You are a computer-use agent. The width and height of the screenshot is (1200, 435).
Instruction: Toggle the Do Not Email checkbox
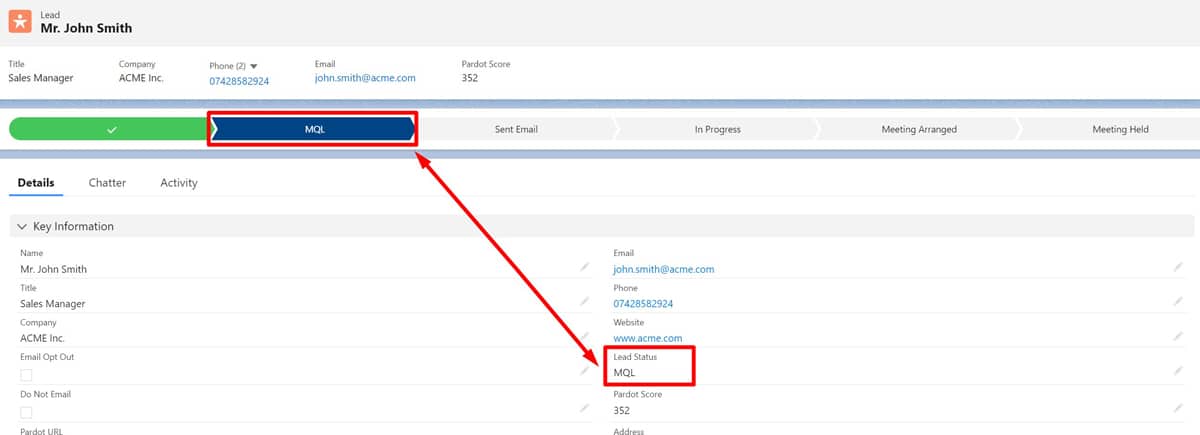26,412
